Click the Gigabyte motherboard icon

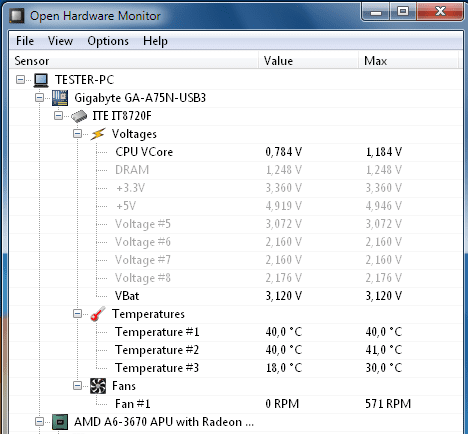60,98
